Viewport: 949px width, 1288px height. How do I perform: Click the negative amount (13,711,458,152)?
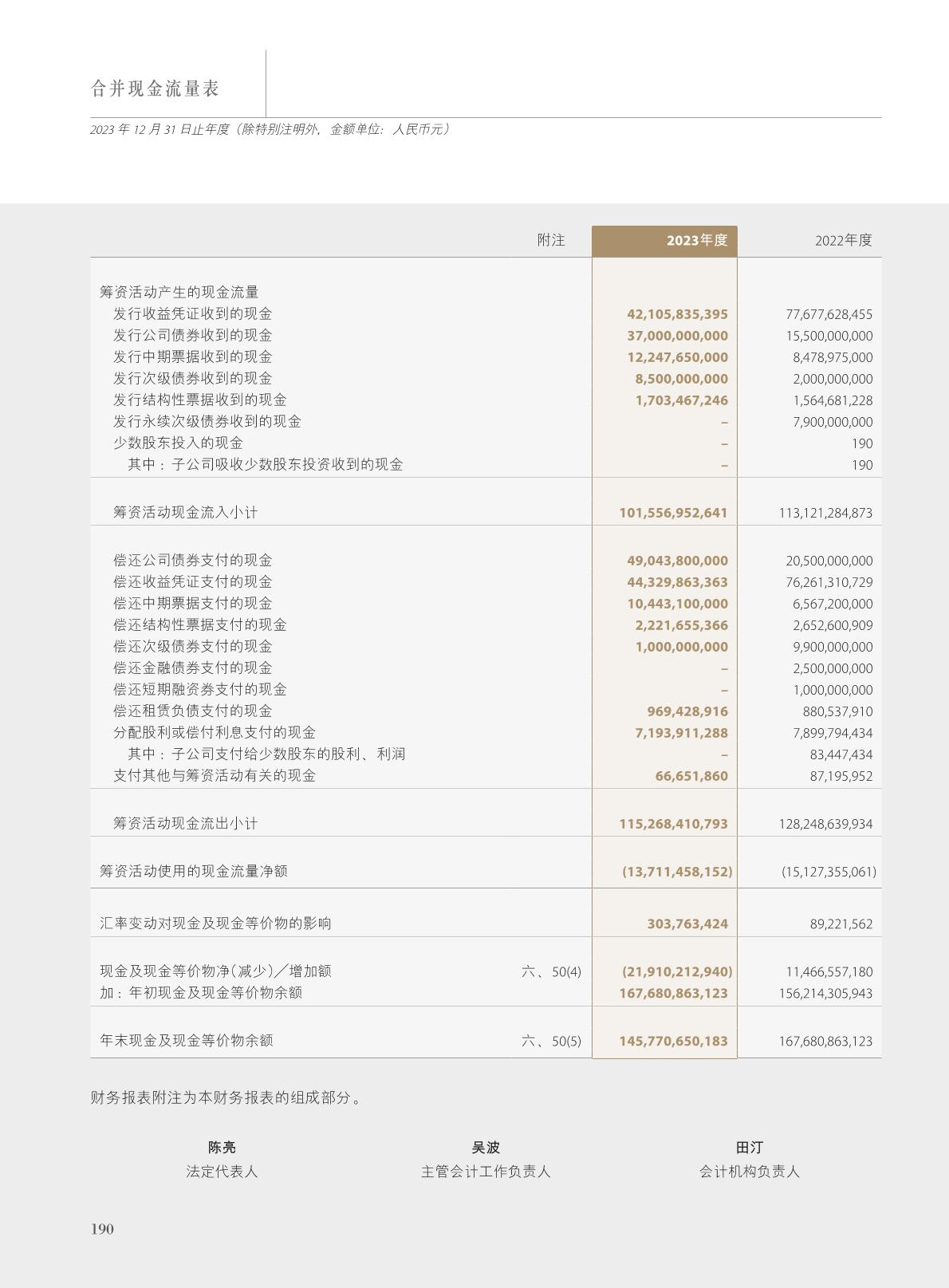tap(677, 872)
